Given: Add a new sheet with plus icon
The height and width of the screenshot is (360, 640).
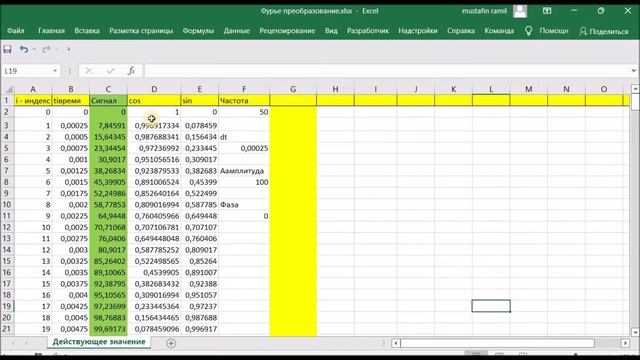Looking at the screenshot, I should click(x=171, y=343).
